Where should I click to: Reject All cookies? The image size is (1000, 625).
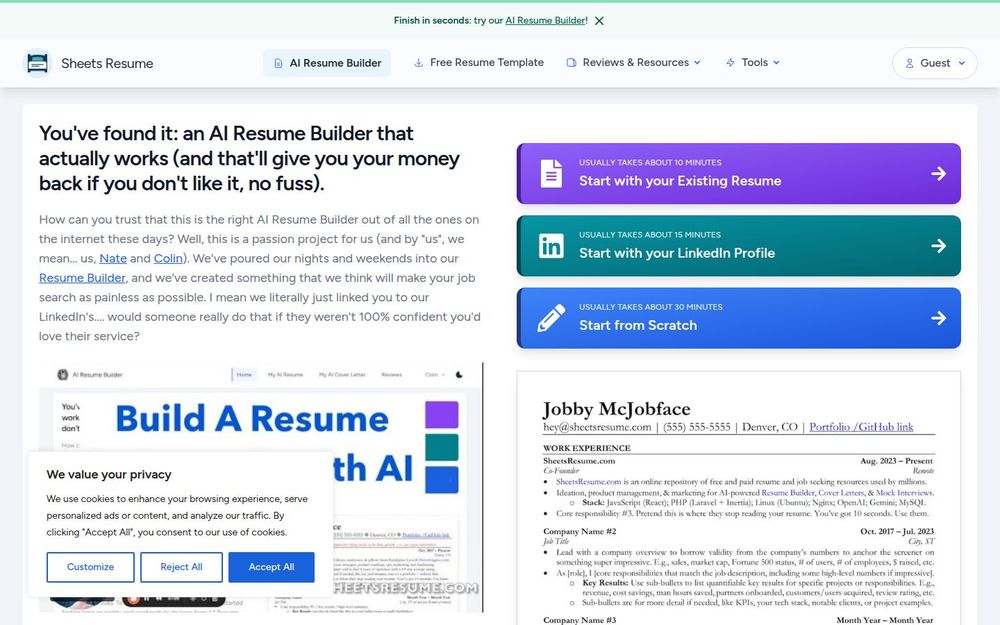pos(181,567)
